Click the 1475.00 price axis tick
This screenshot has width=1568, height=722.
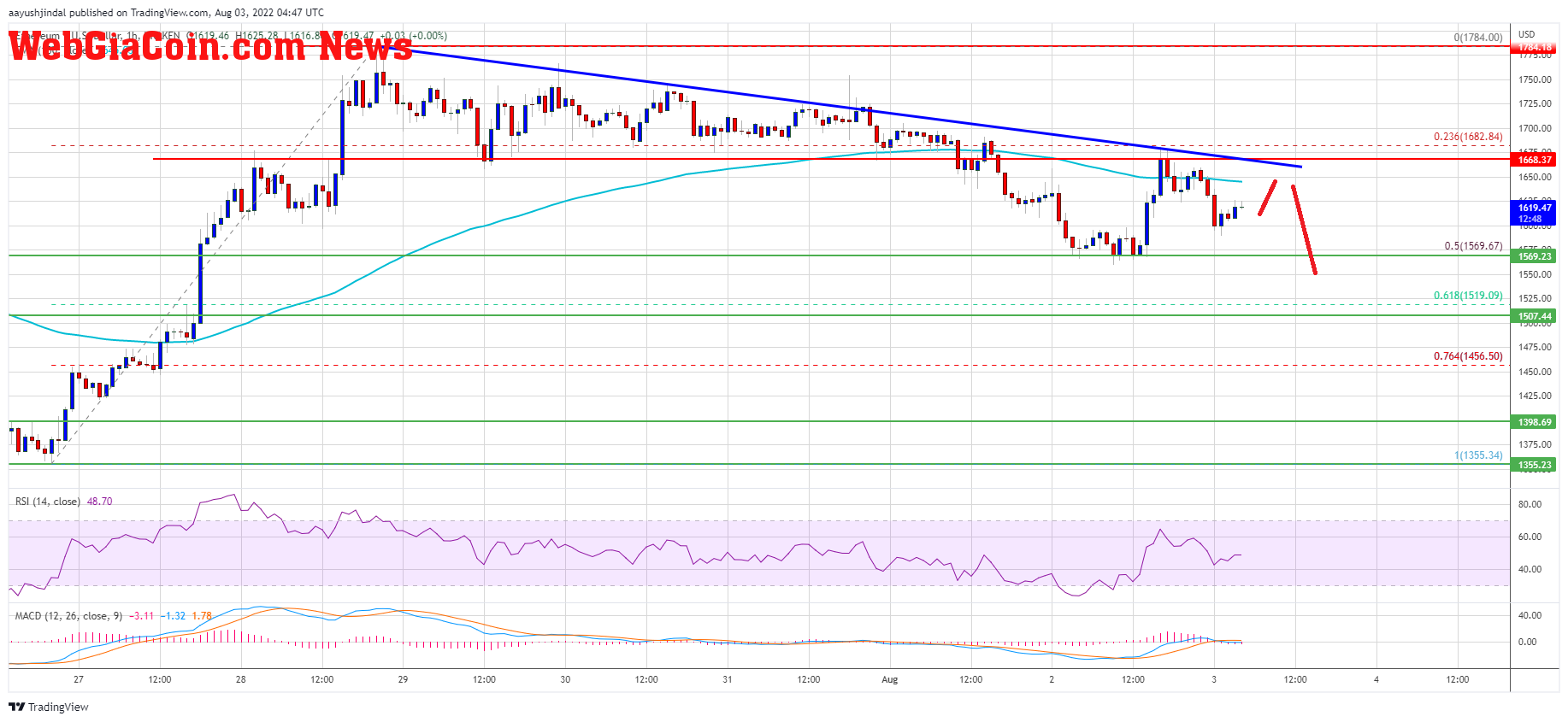pos(1535,347)
